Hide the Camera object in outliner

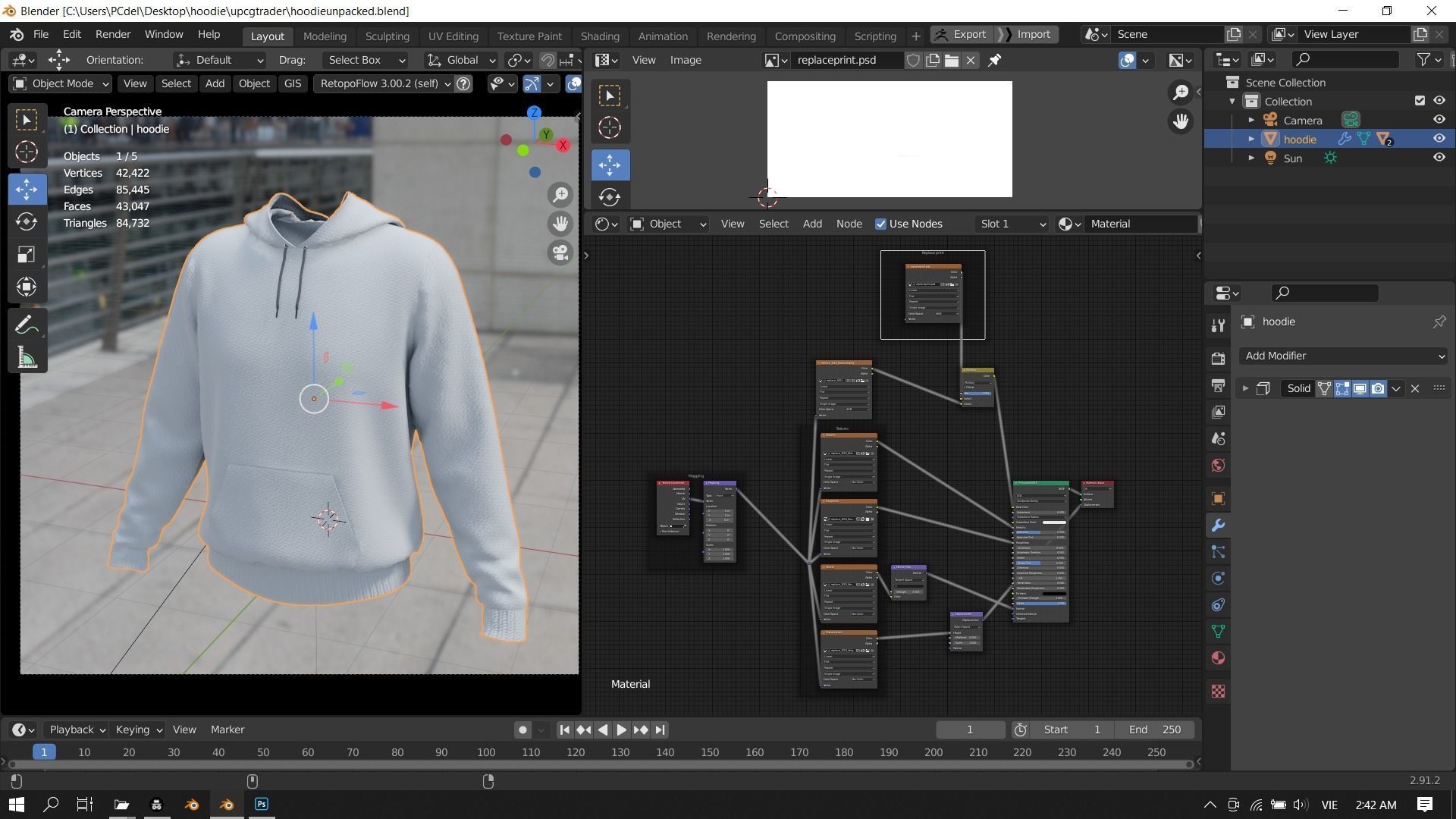(x=1439, y=120)
